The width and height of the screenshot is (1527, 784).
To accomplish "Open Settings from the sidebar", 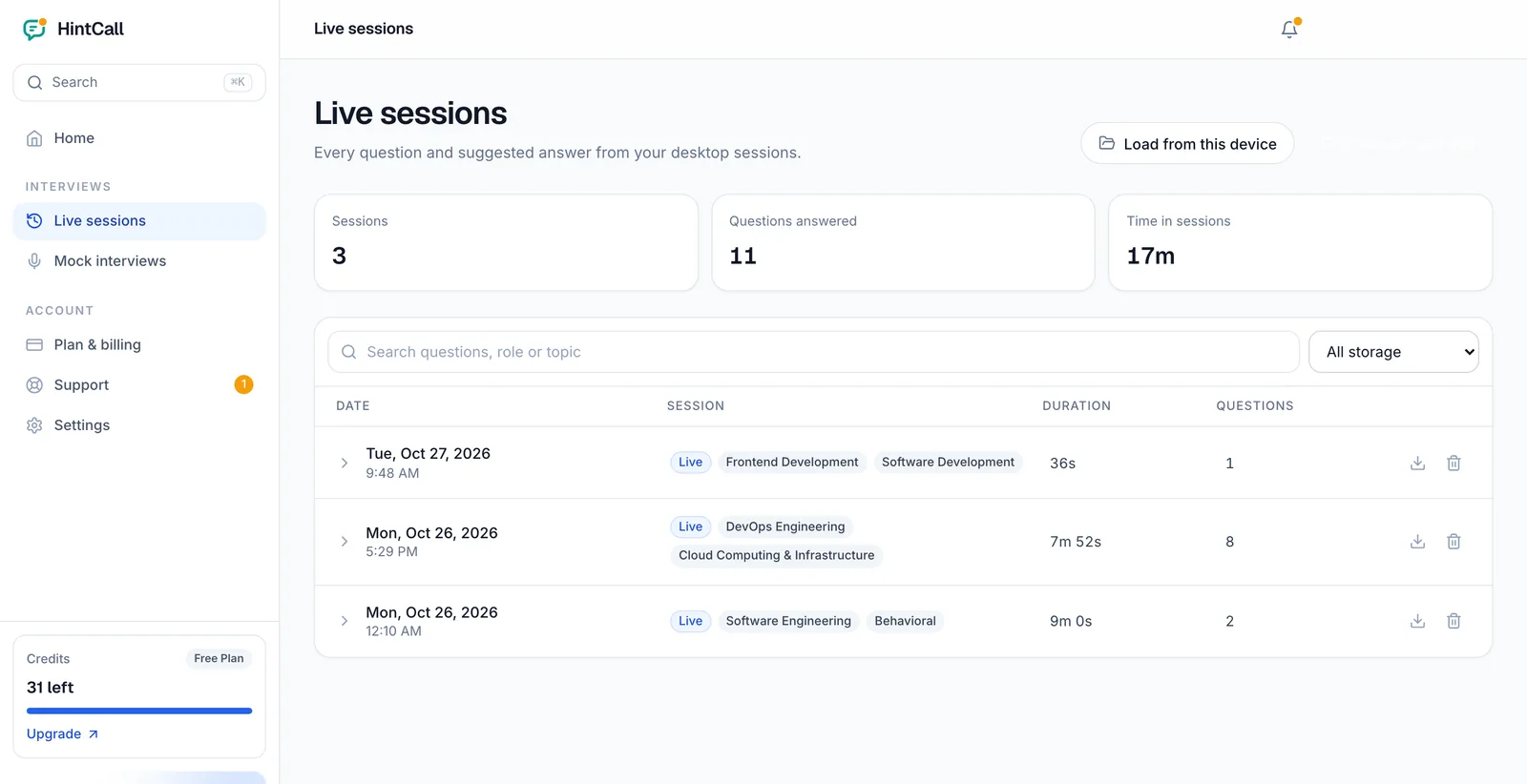I will coord(139,425).
